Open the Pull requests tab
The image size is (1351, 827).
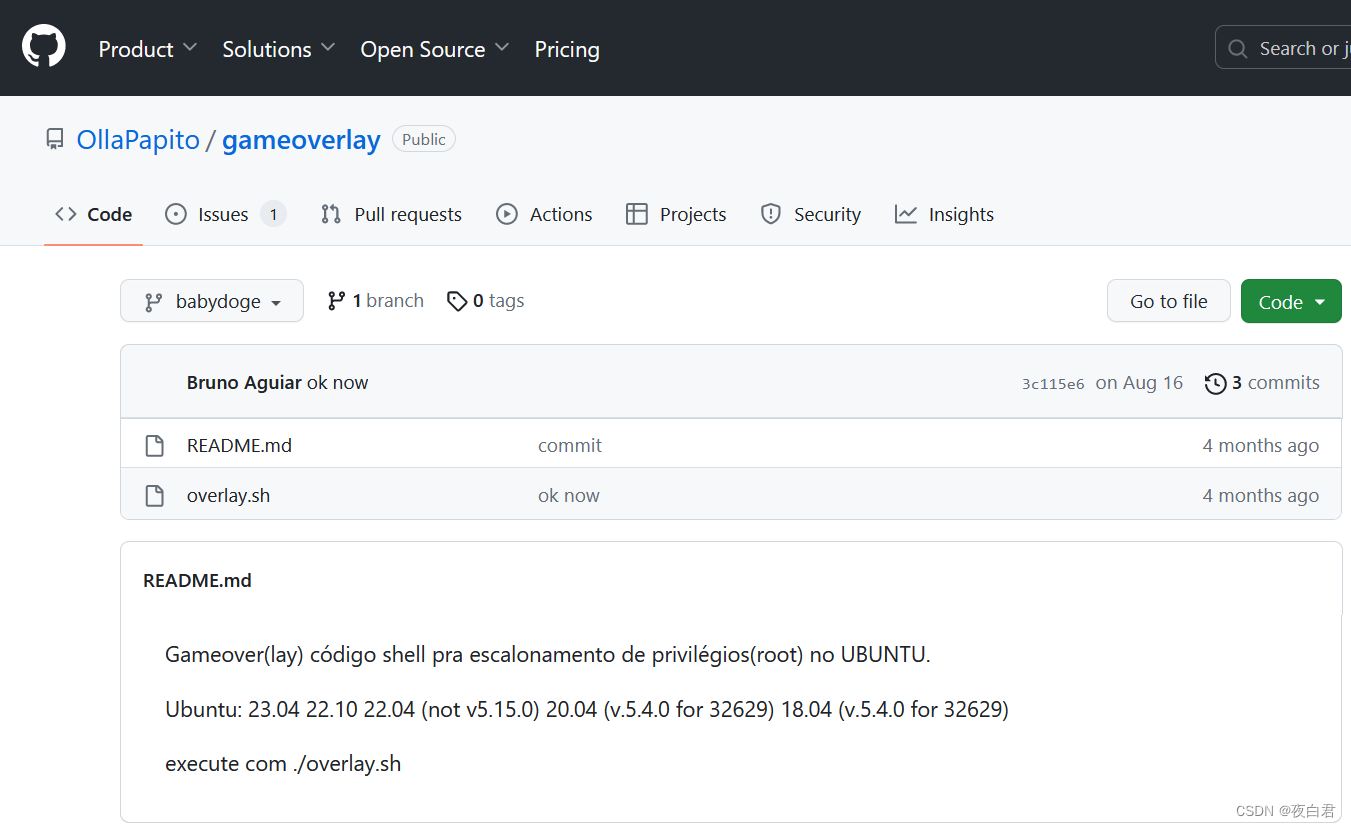coord(391,214)
